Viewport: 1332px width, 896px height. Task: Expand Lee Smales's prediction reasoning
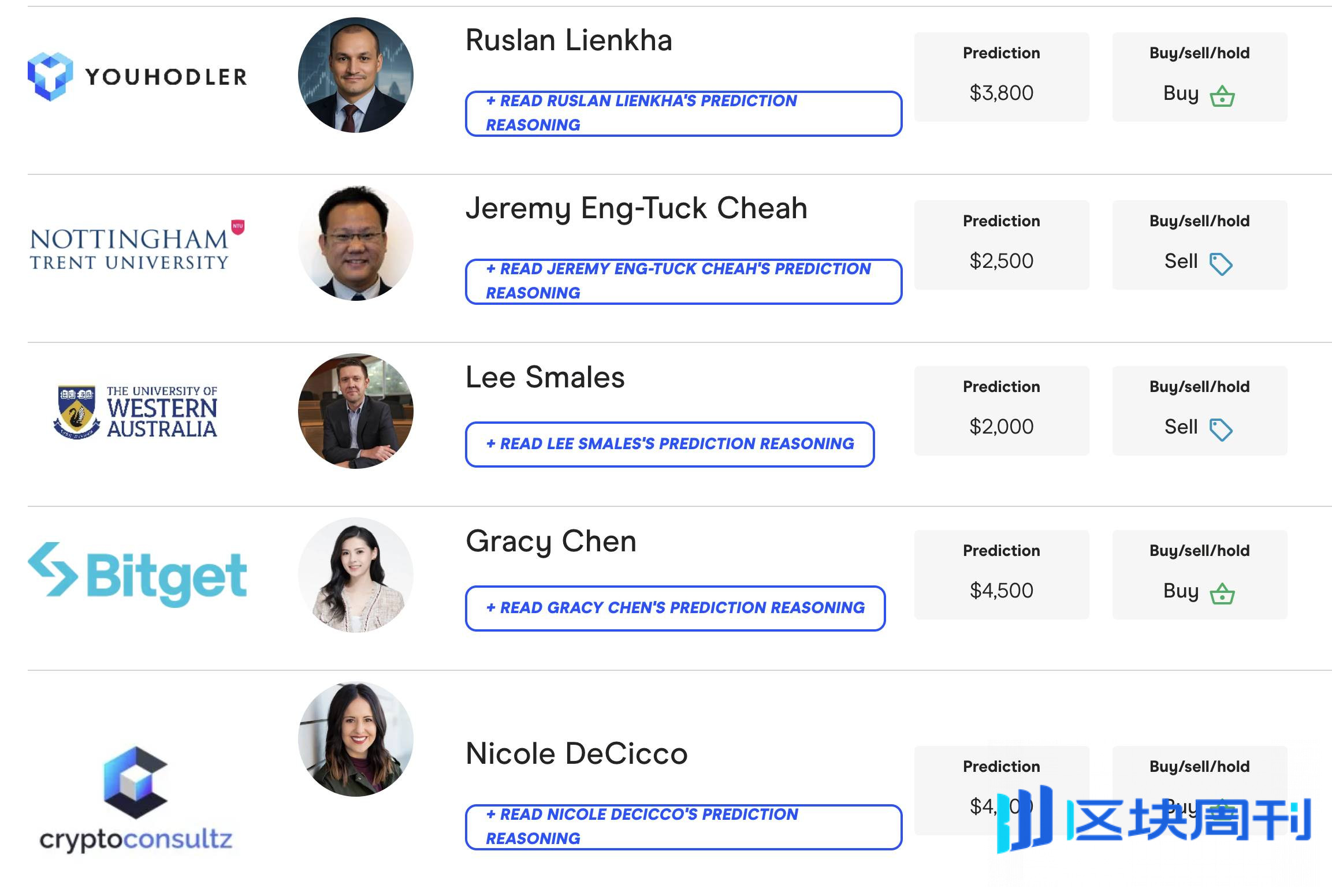(669, 444)
